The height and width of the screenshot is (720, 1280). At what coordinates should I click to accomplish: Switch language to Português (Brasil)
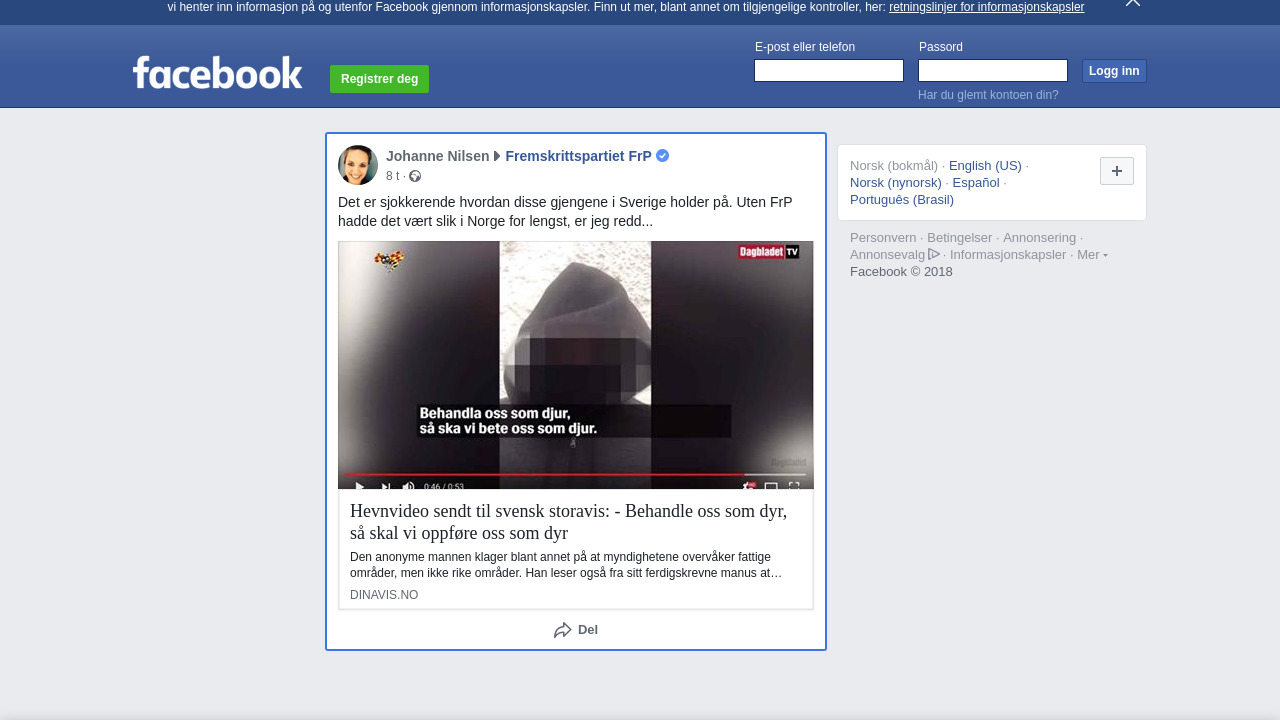point(902,200)
